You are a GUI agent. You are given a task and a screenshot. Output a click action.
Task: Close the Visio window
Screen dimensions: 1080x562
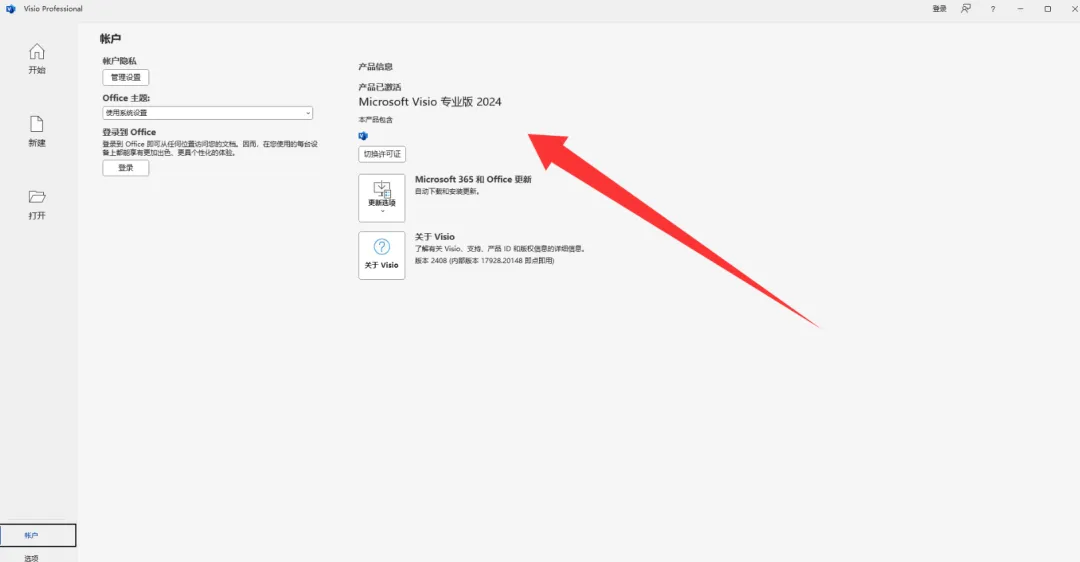[1074, 9]
